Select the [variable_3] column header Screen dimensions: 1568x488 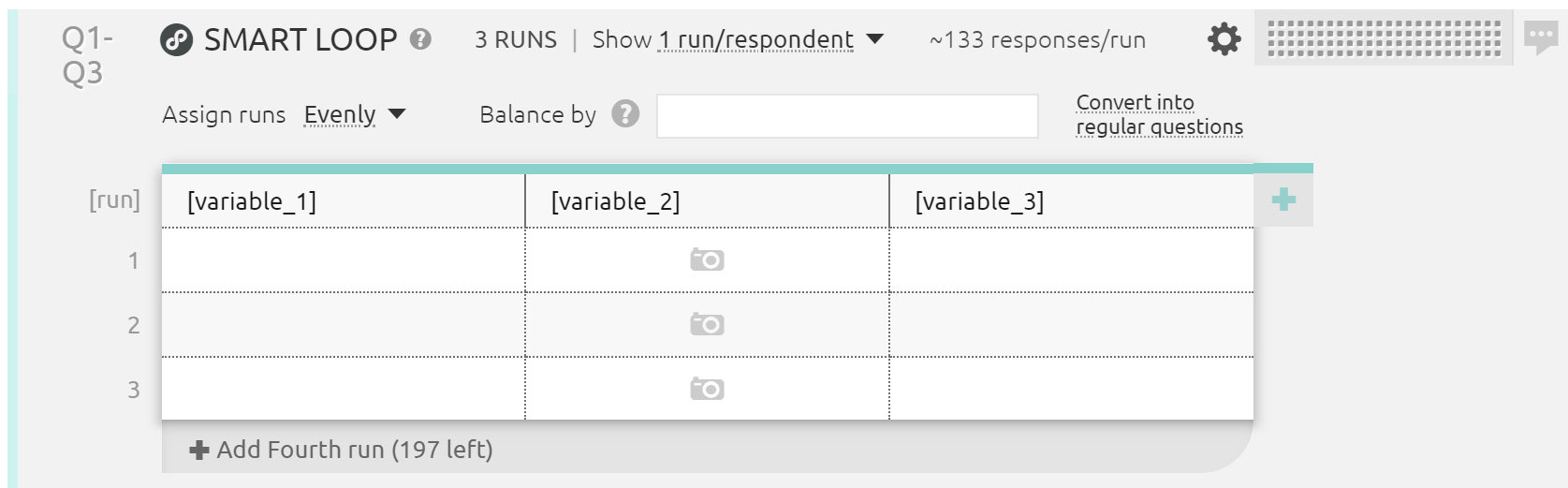1072,201
